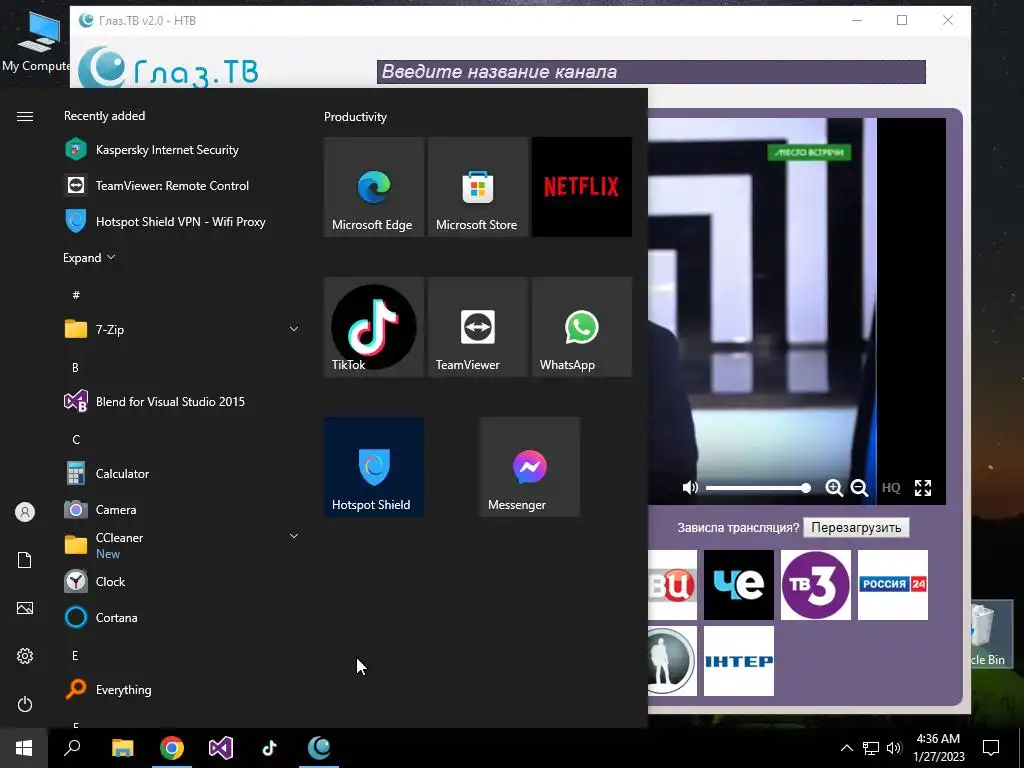The height and width of the screenshot is (768, 1024).
Task: Open the Microsoft Store tile
Action: [477, 187]
